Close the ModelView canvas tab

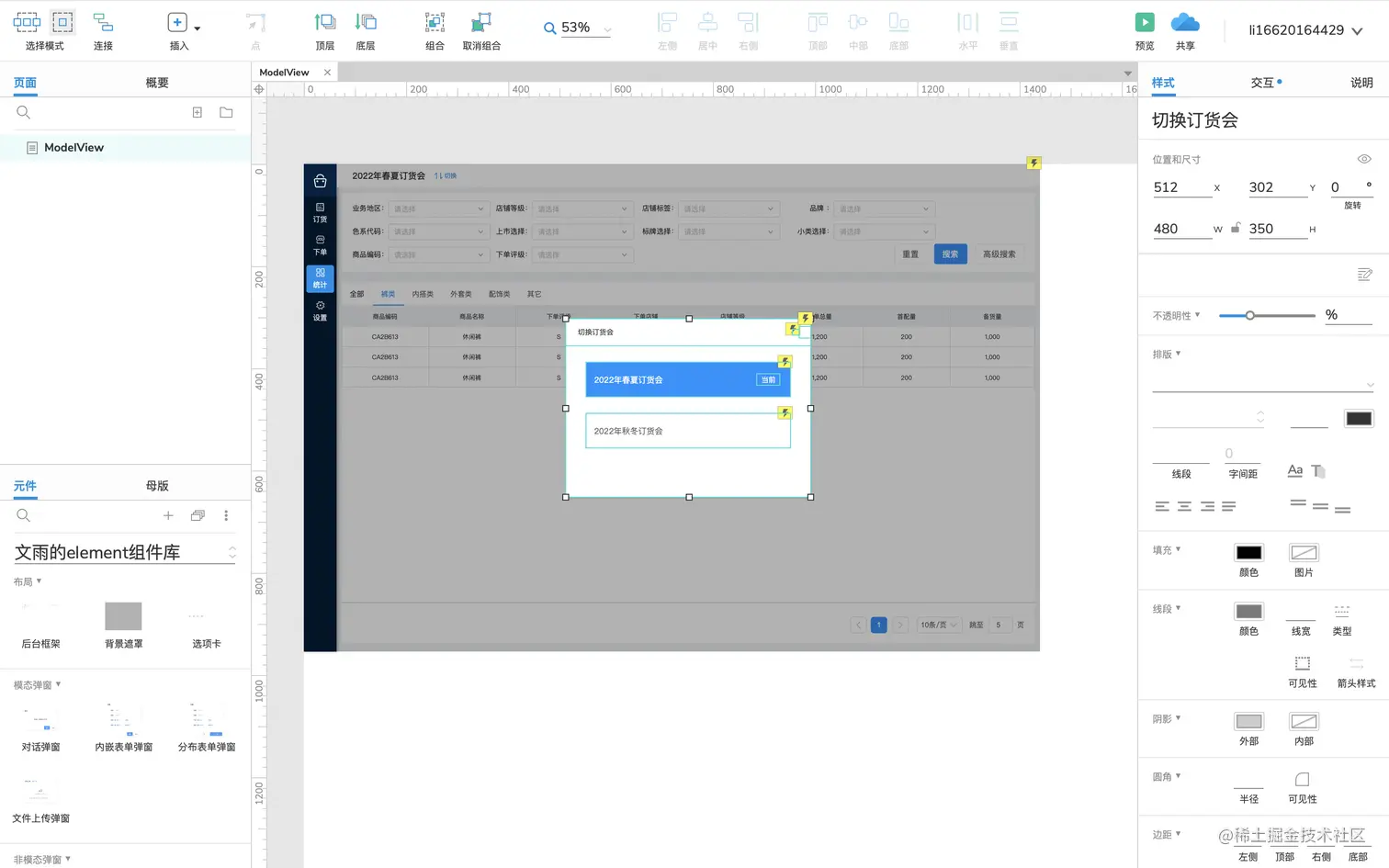[x=327, y=72]
